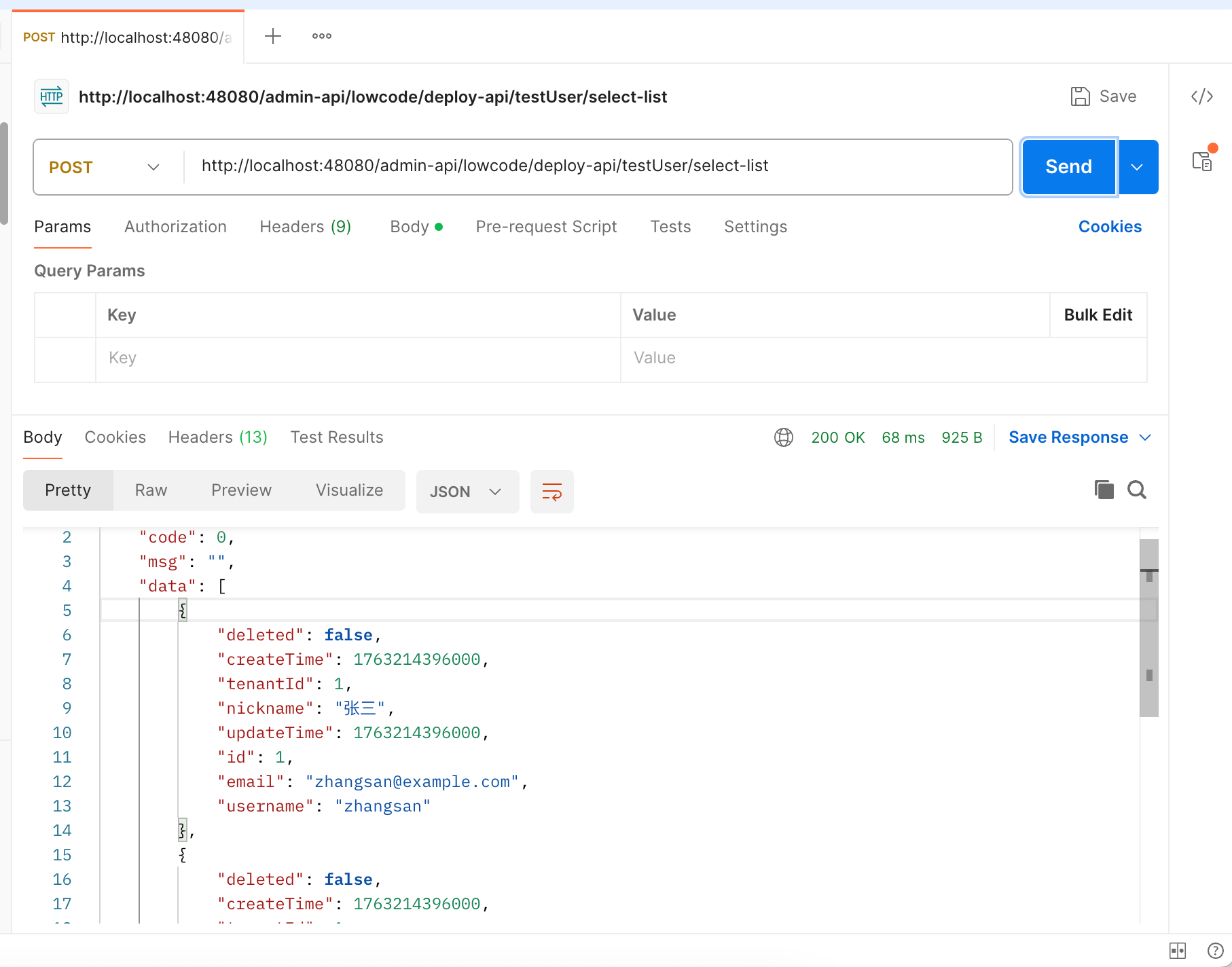Screen dimensions: 1232x967
Task: Click the network globe icon beside status
Action: 784,437
